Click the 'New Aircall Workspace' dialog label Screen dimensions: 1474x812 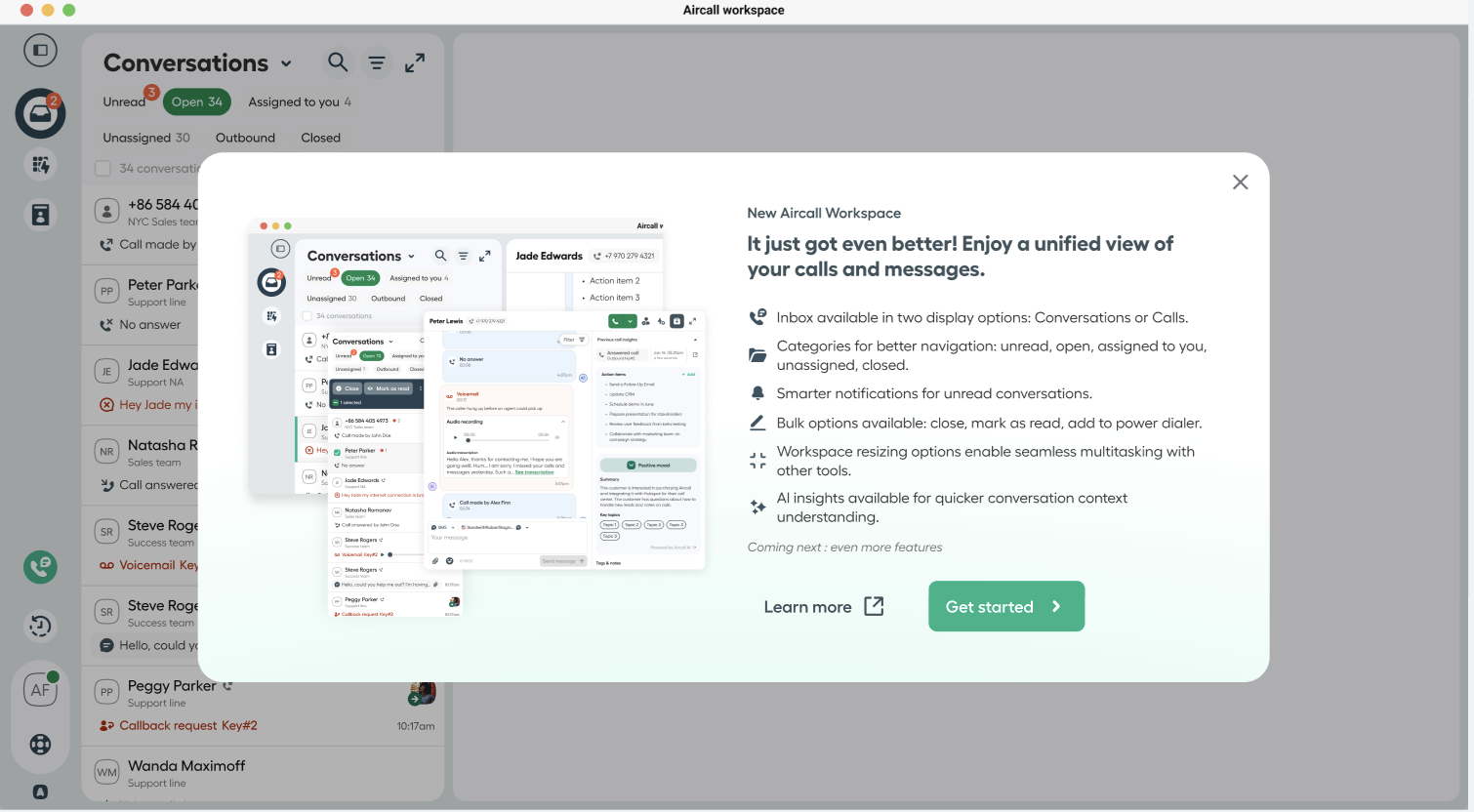point(824,213)
